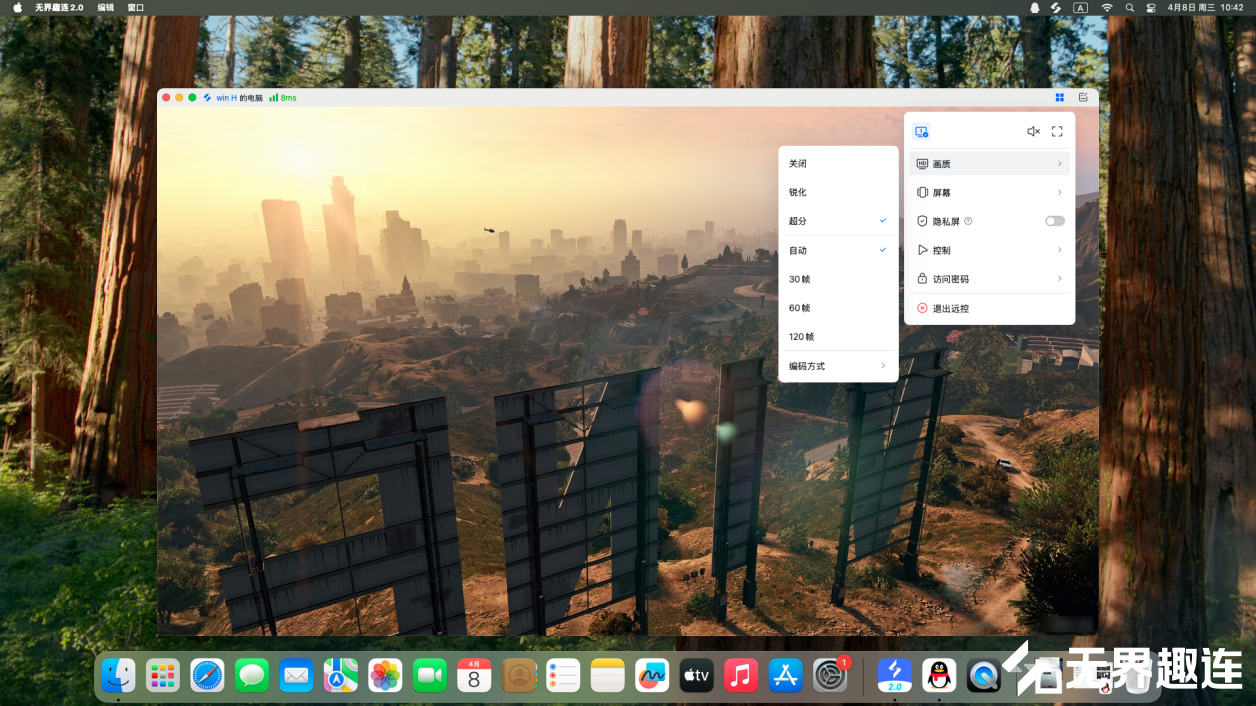Open the grid menu icon in title bar
1256x706 pixels.
(x=1059, y=98)
